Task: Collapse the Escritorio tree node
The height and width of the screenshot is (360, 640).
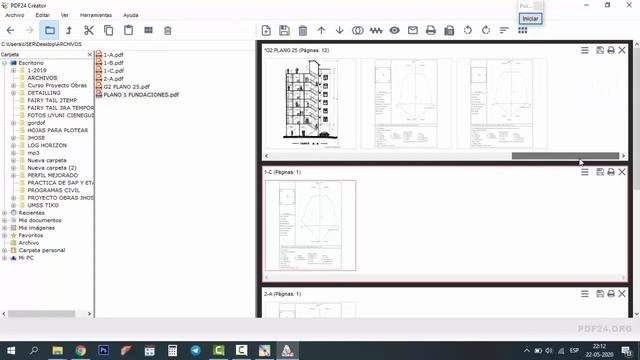Action: [x=4, y=63]
